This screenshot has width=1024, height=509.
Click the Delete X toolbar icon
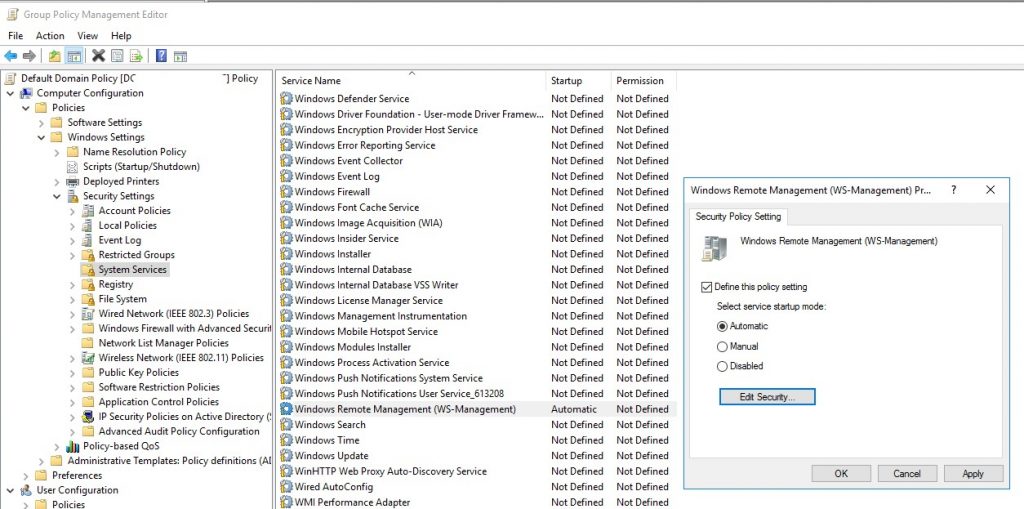point(98,56)
